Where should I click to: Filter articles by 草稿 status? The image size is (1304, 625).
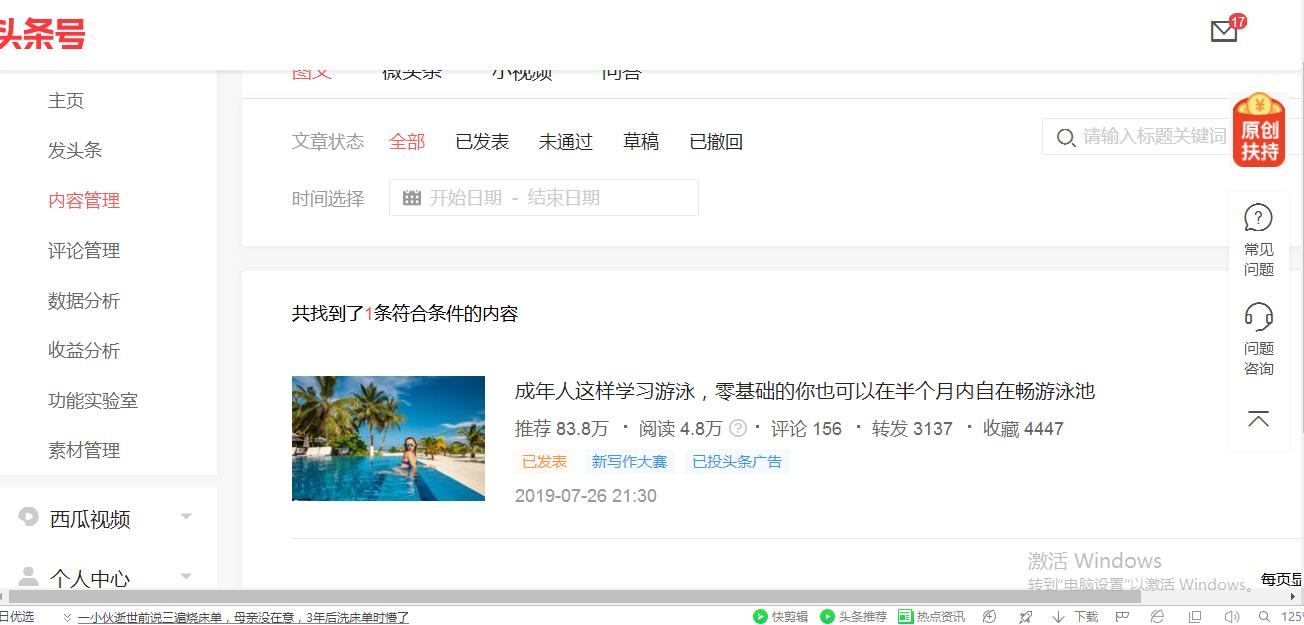[x=641, y=142]
